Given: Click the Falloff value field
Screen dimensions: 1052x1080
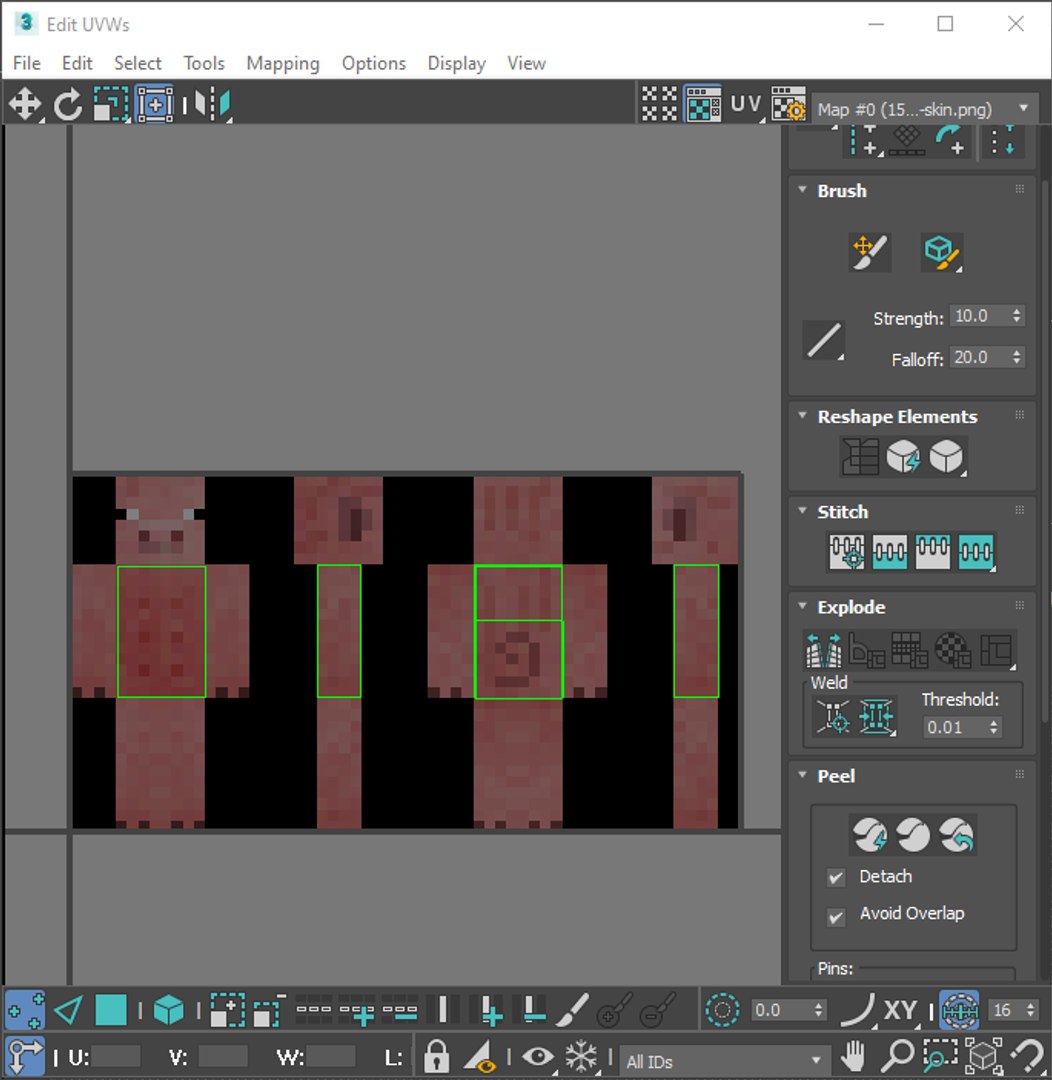Looking at the screenshot, I should (x=979, y=357).
